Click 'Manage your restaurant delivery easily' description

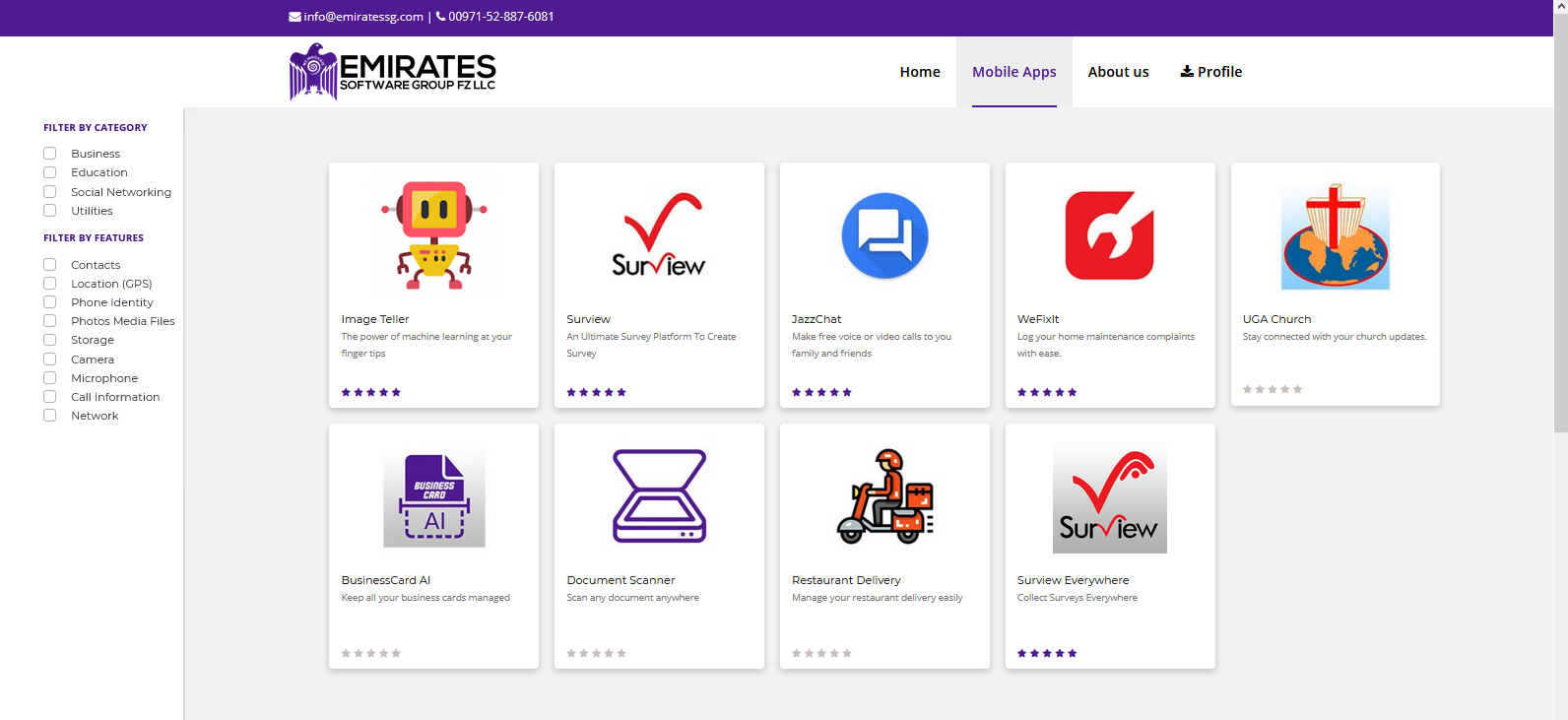[x=878, y=598]
